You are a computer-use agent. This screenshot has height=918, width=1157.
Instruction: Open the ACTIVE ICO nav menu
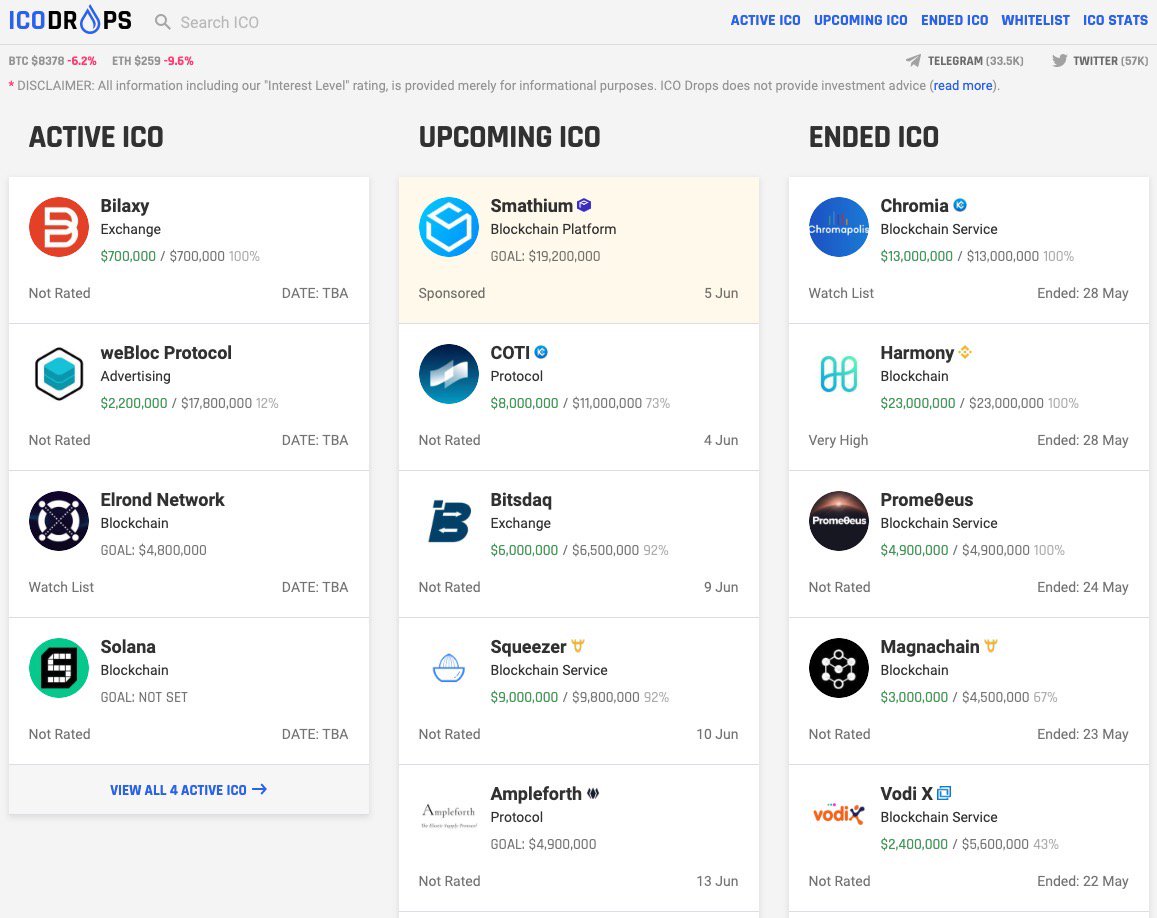click(x=765, y=21)
